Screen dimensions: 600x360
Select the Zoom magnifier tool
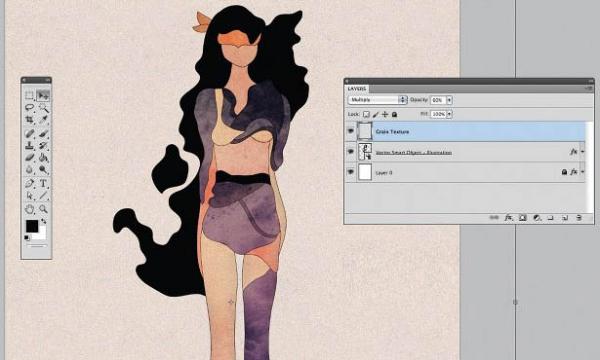[x=43, y=209]
